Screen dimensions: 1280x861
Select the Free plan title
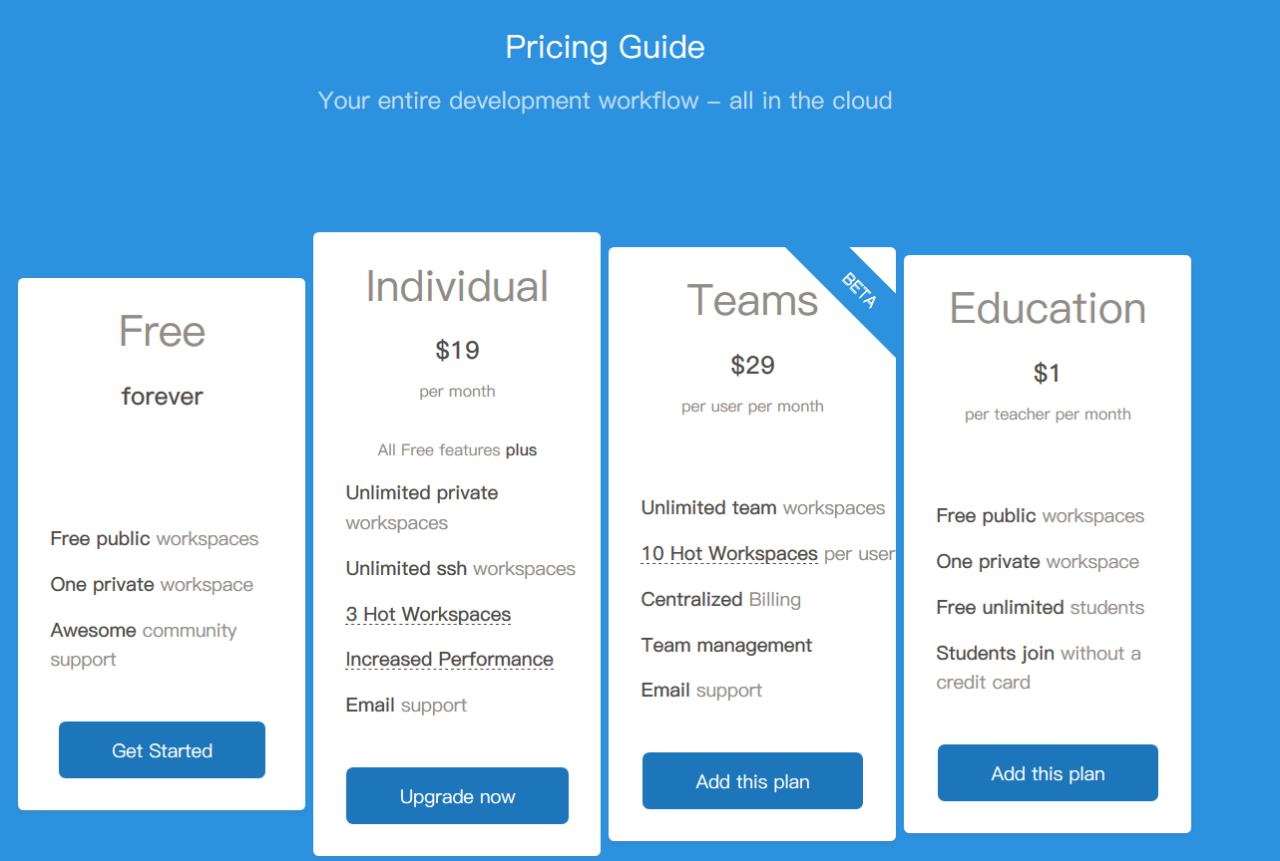[x=162, y=331]
